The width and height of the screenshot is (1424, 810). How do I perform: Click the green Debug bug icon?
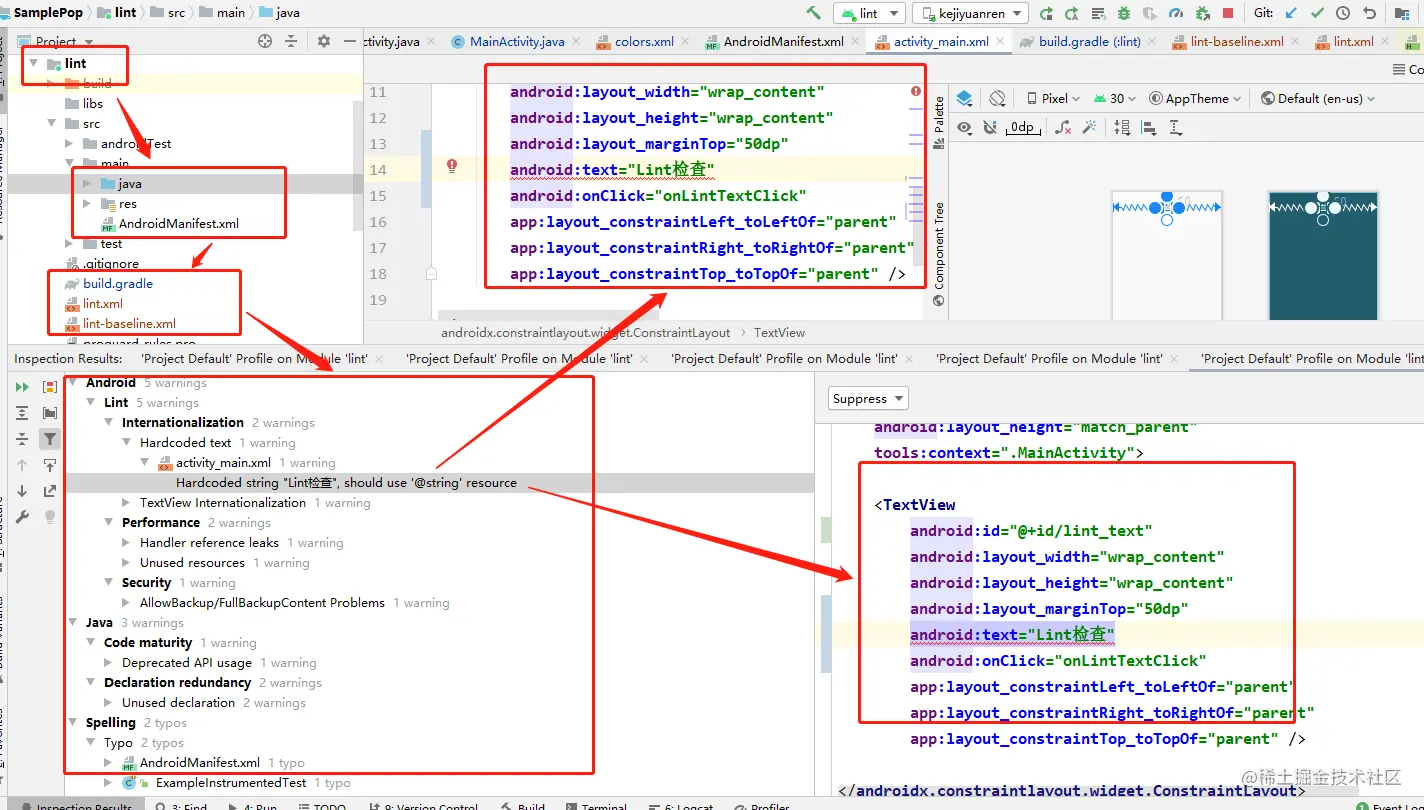point(1124,13)
